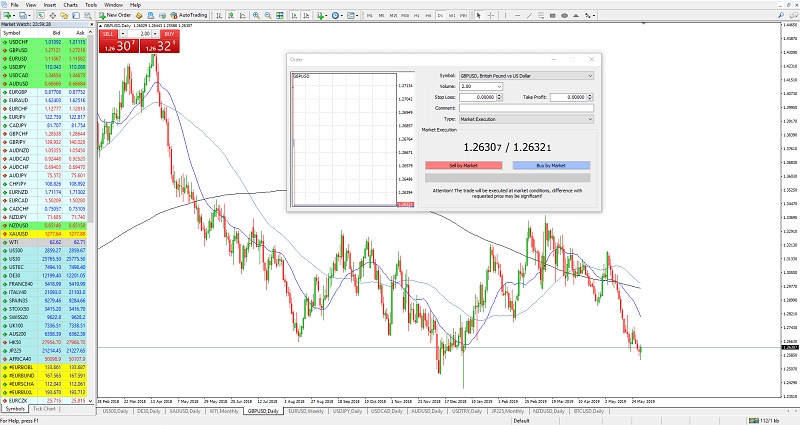
Task: Open the MetaEditor yellow book icon
Action: 139,15
